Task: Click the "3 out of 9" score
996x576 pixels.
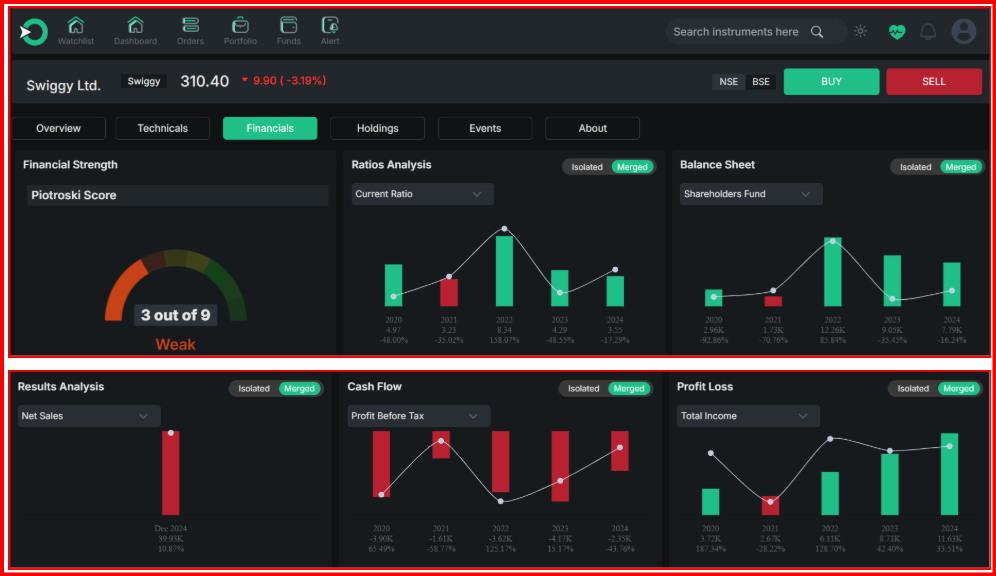Action: tap(175, 315)
